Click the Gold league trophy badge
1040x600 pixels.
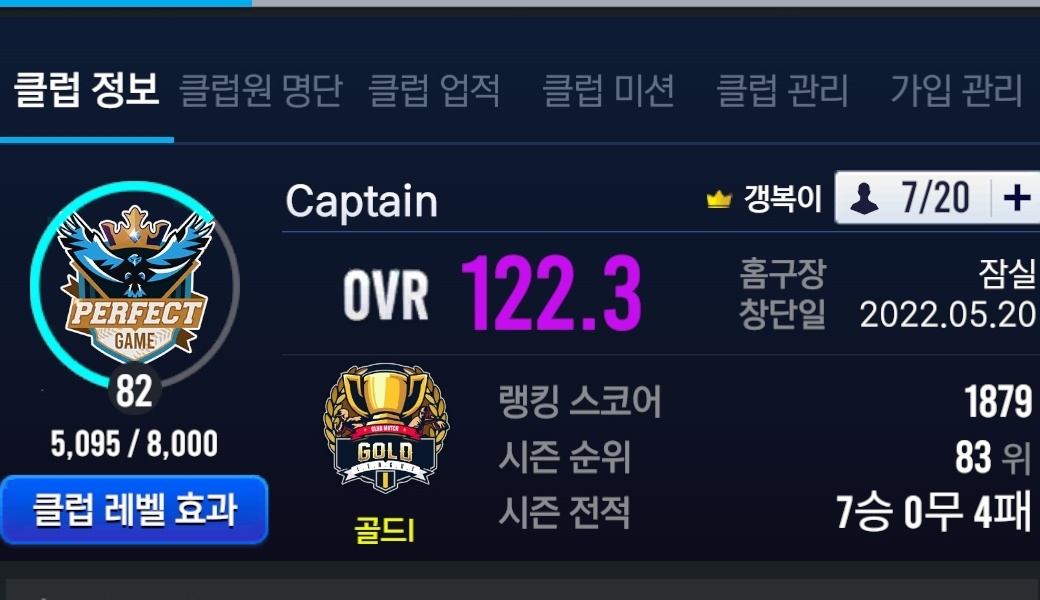[385, 428]
